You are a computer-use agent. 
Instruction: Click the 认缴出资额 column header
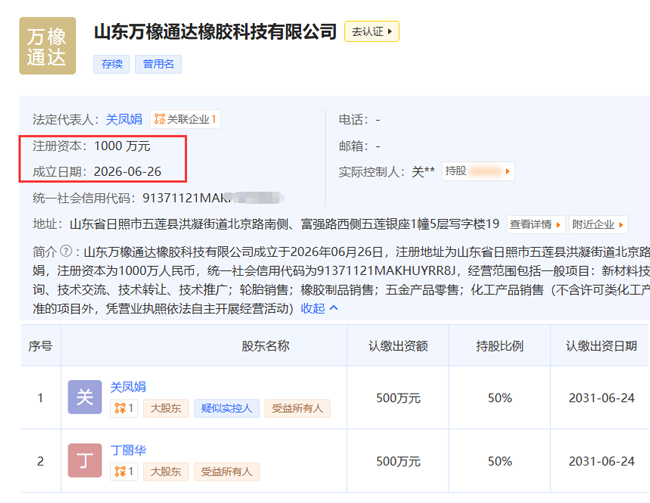(398, 346)
